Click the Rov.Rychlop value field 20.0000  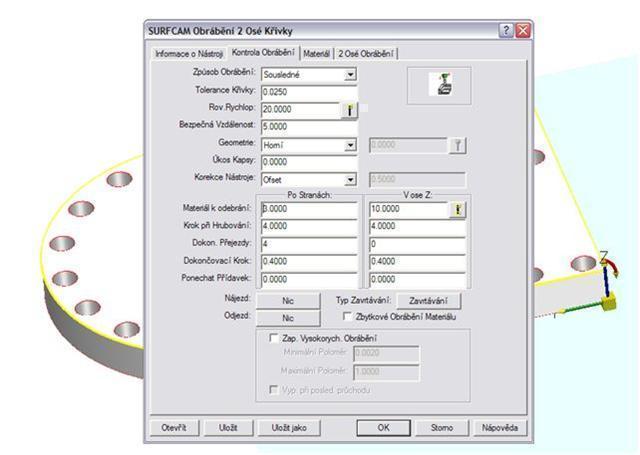[x=301, y=109]
